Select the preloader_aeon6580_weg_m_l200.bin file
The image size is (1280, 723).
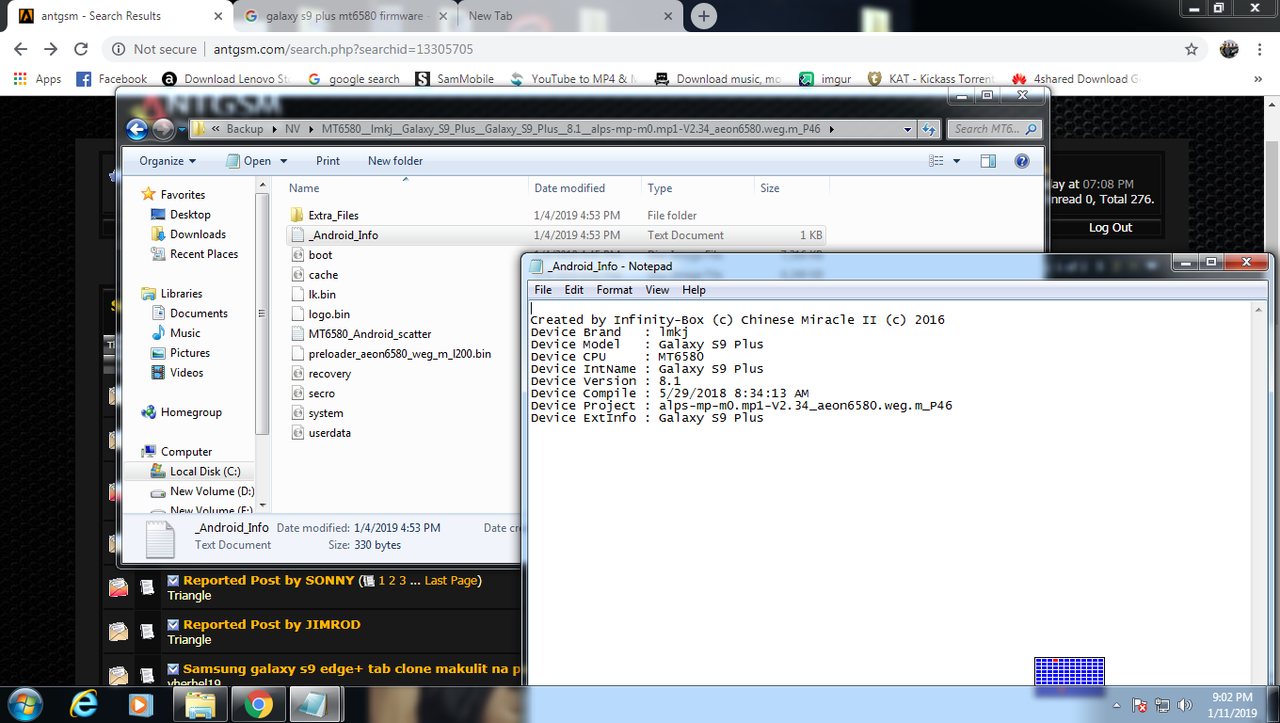click(400, 354)
